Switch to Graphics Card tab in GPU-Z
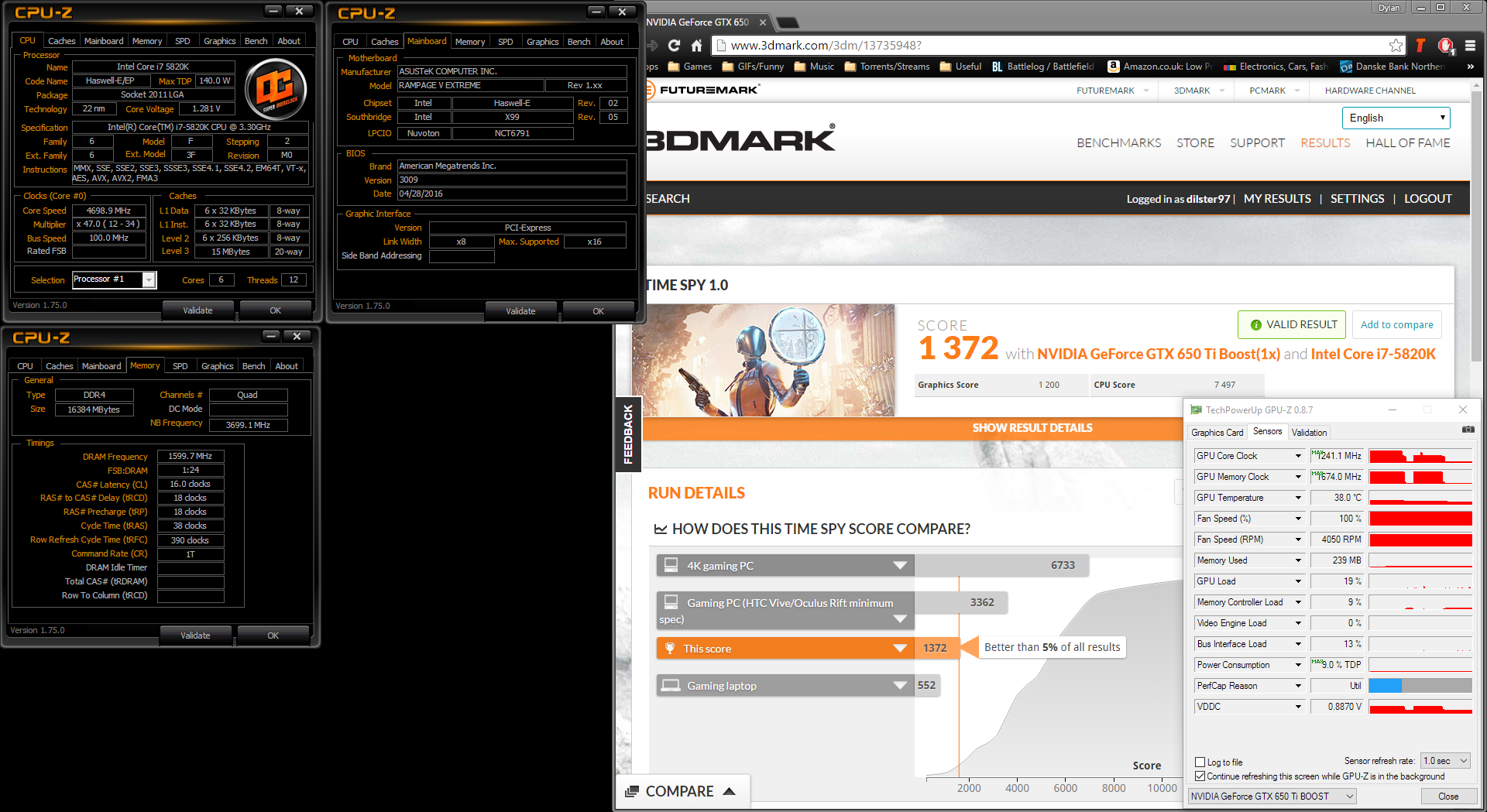This screenshot has height=812, width=1487. 1217,433
